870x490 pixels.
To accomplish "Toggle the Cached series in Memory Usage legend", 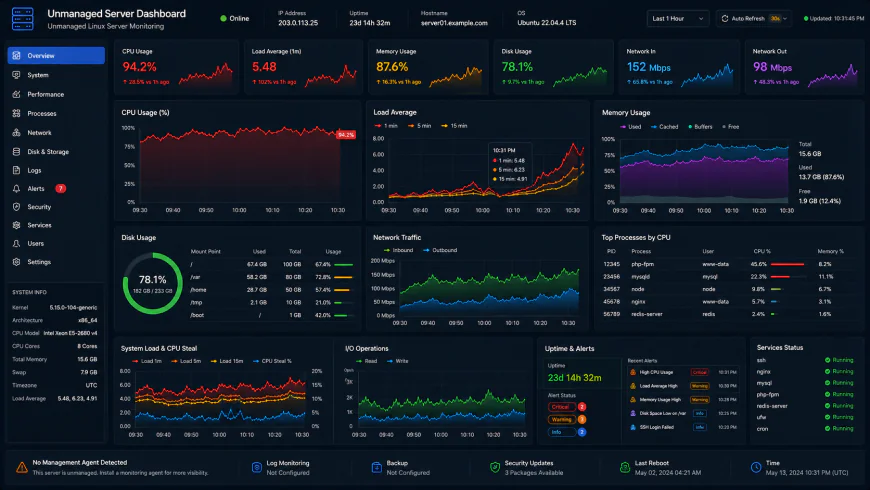I will click(664, 127).
